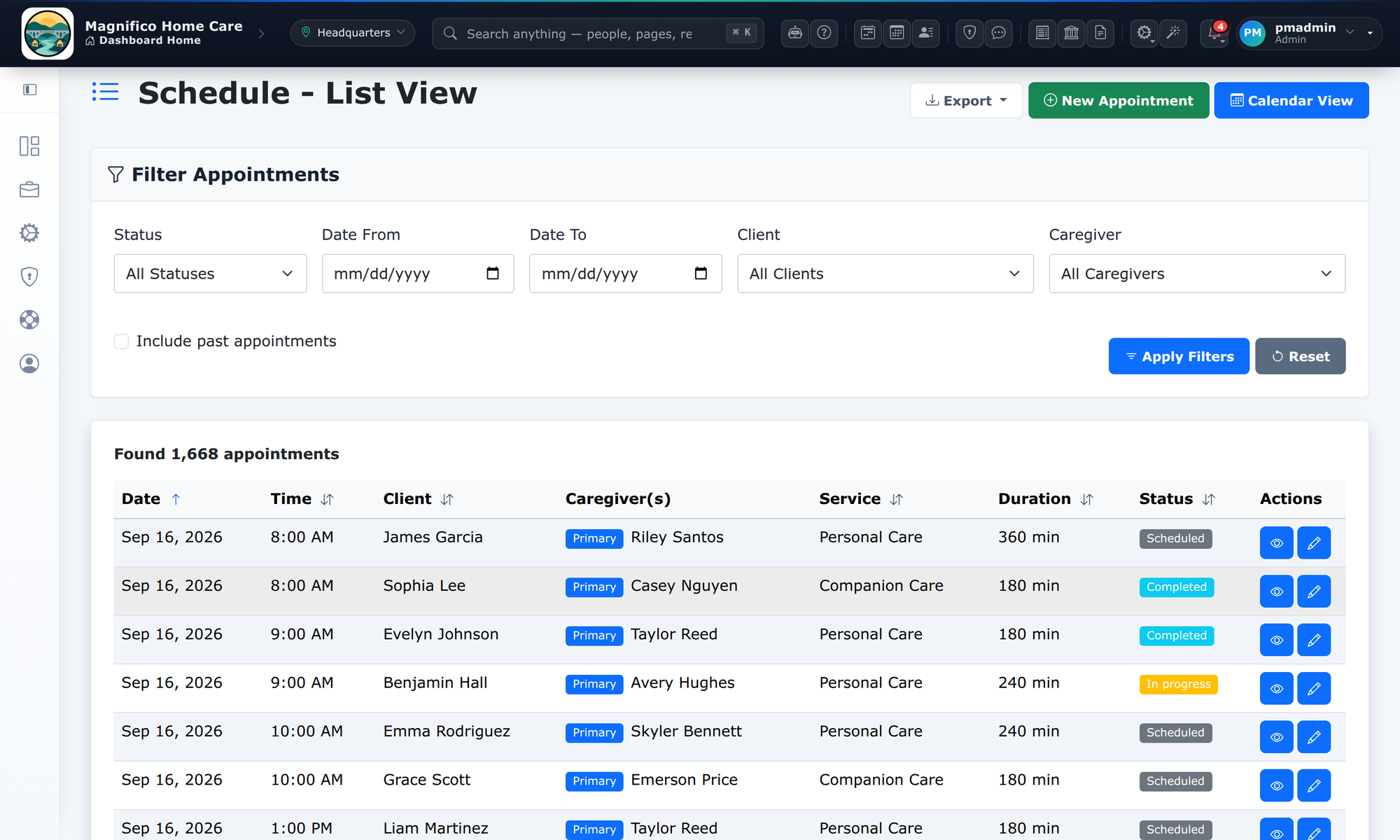Click the search anything box
Image resolution: width=1400 pixels, height=840 pixels.
(598, 33)
